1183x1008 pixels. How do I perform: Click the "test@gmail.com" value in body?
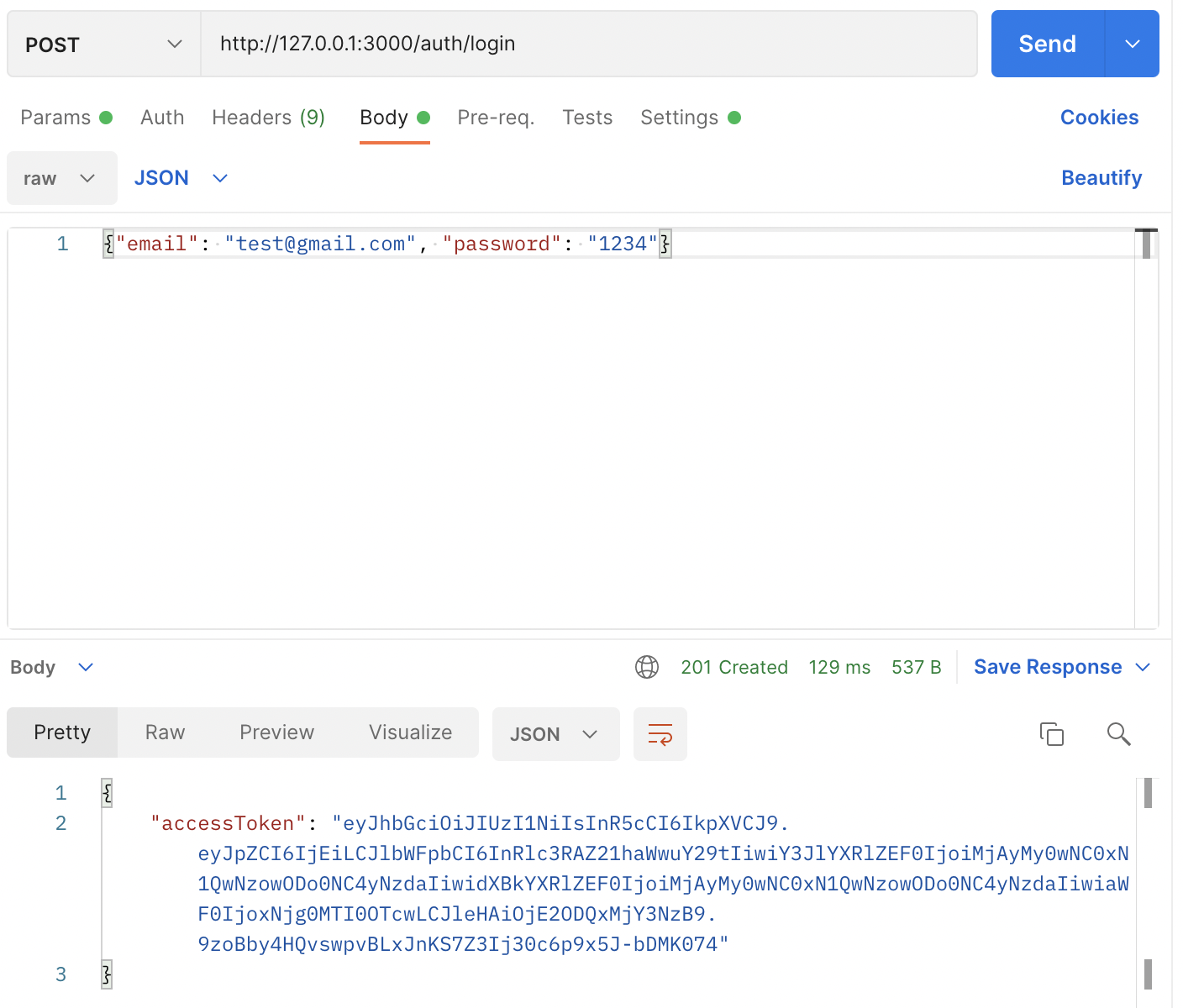(320, 244)
